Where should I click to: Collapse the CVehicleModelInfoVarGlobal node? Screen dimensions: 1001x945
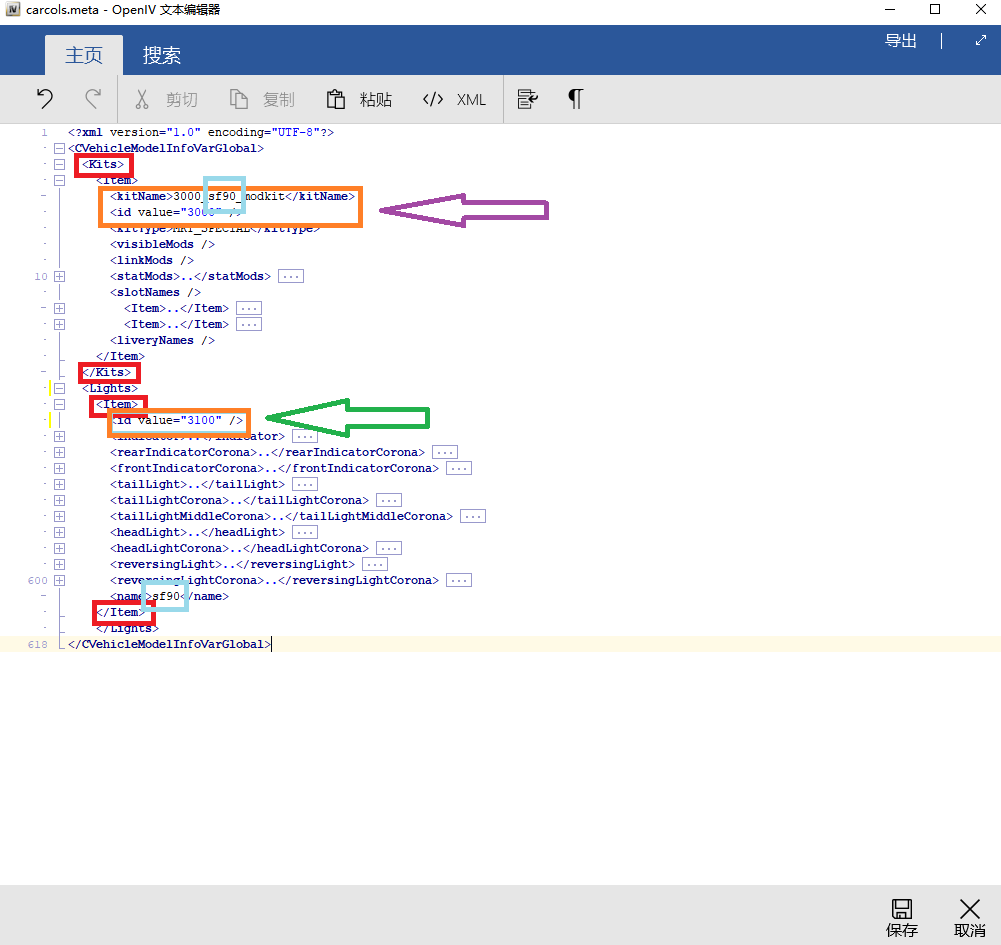point(59,148)
